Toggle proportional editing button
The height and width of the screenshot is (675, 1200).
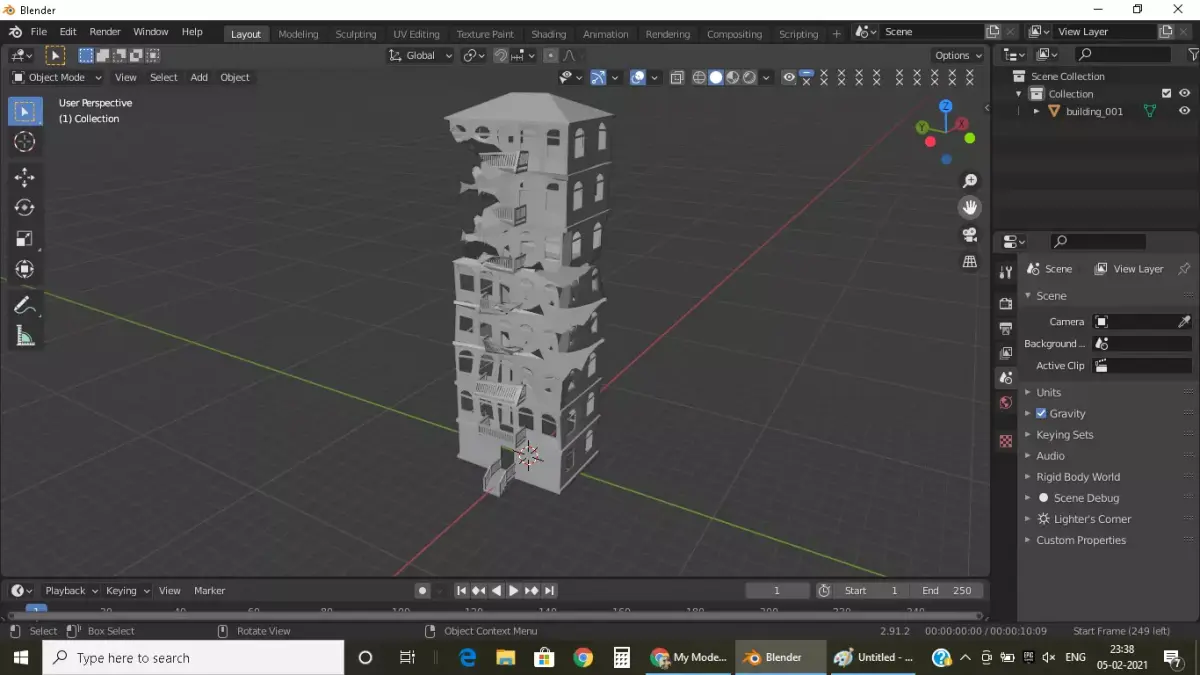coord(551,56)
